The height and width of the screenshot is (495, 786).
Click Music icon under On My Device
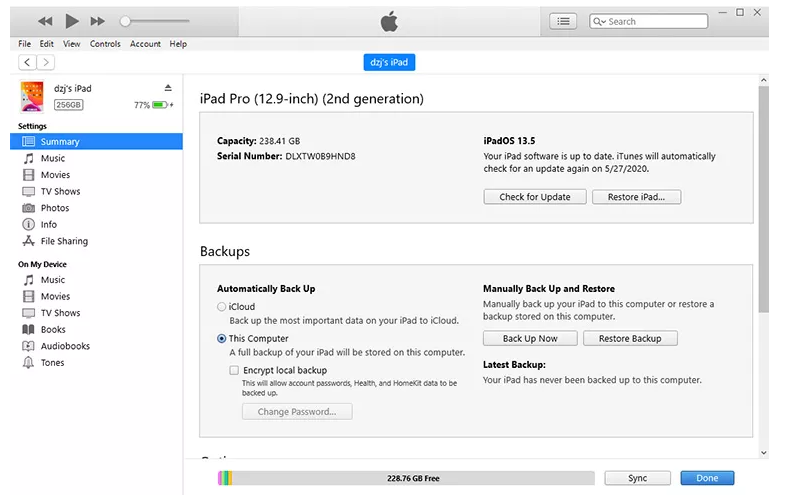click(29, 280)
